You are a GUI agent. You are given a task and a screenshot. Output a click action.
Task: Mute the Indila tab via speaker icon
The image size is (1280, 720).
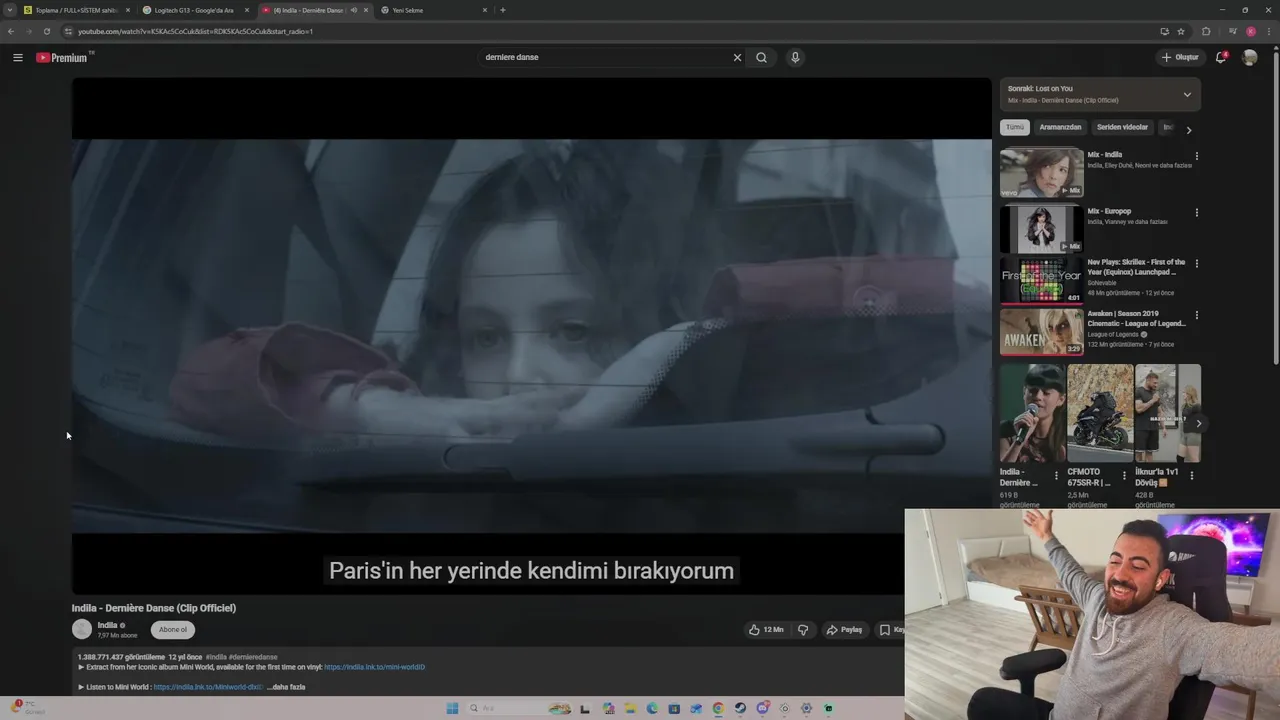pyautogui.click(x=353, y=10)
